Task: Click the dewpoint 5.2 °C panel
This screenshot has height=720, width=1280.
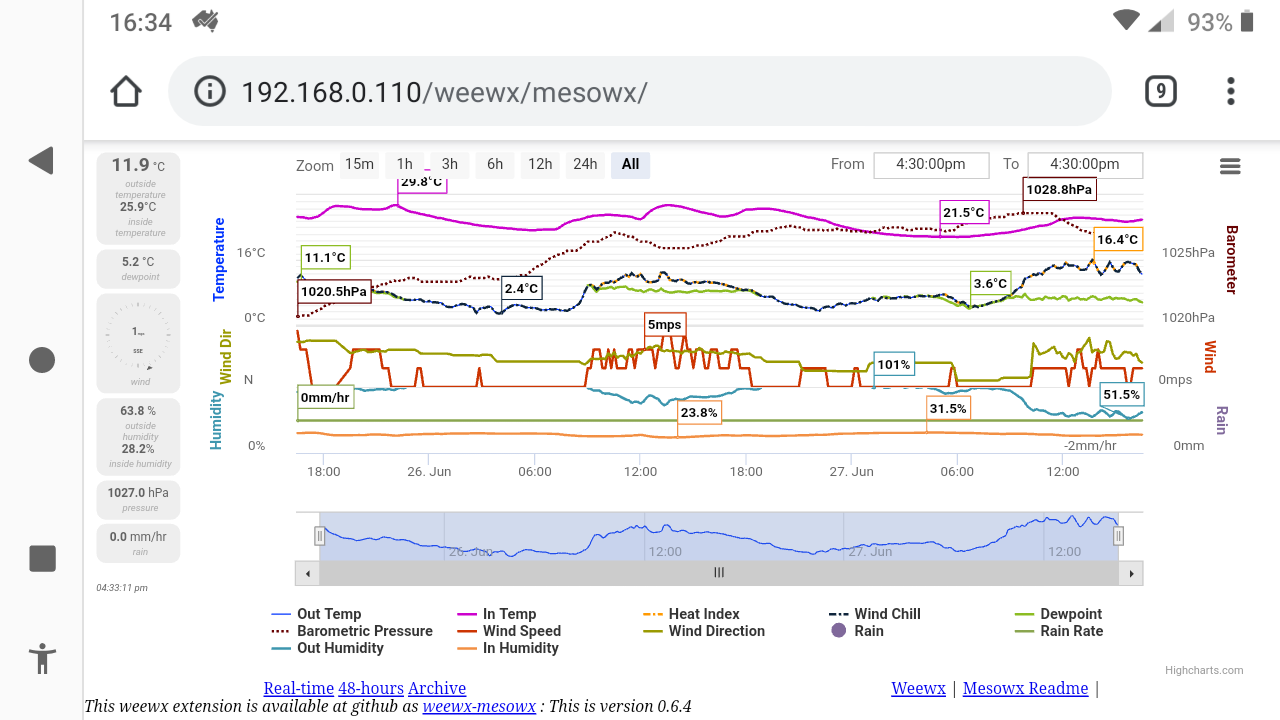Action: point(139,269)
